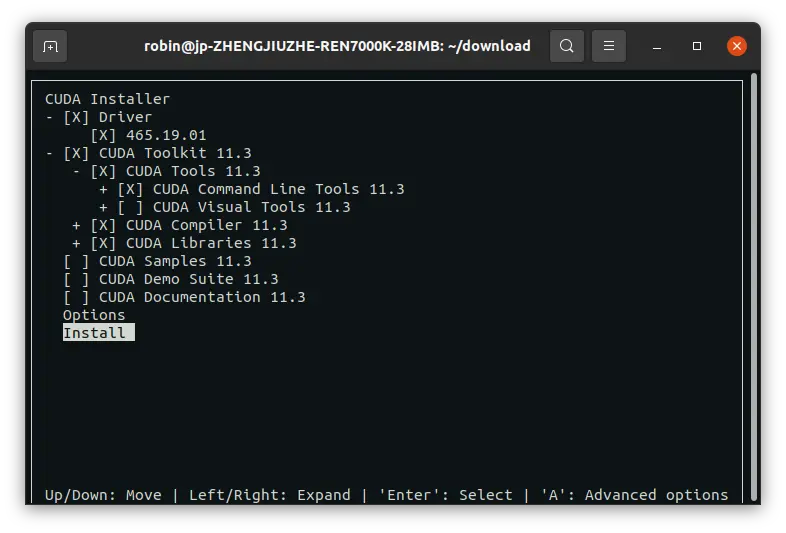Click the terminal search magnifier icon
The image size is (786, 533).
point(566,46)
